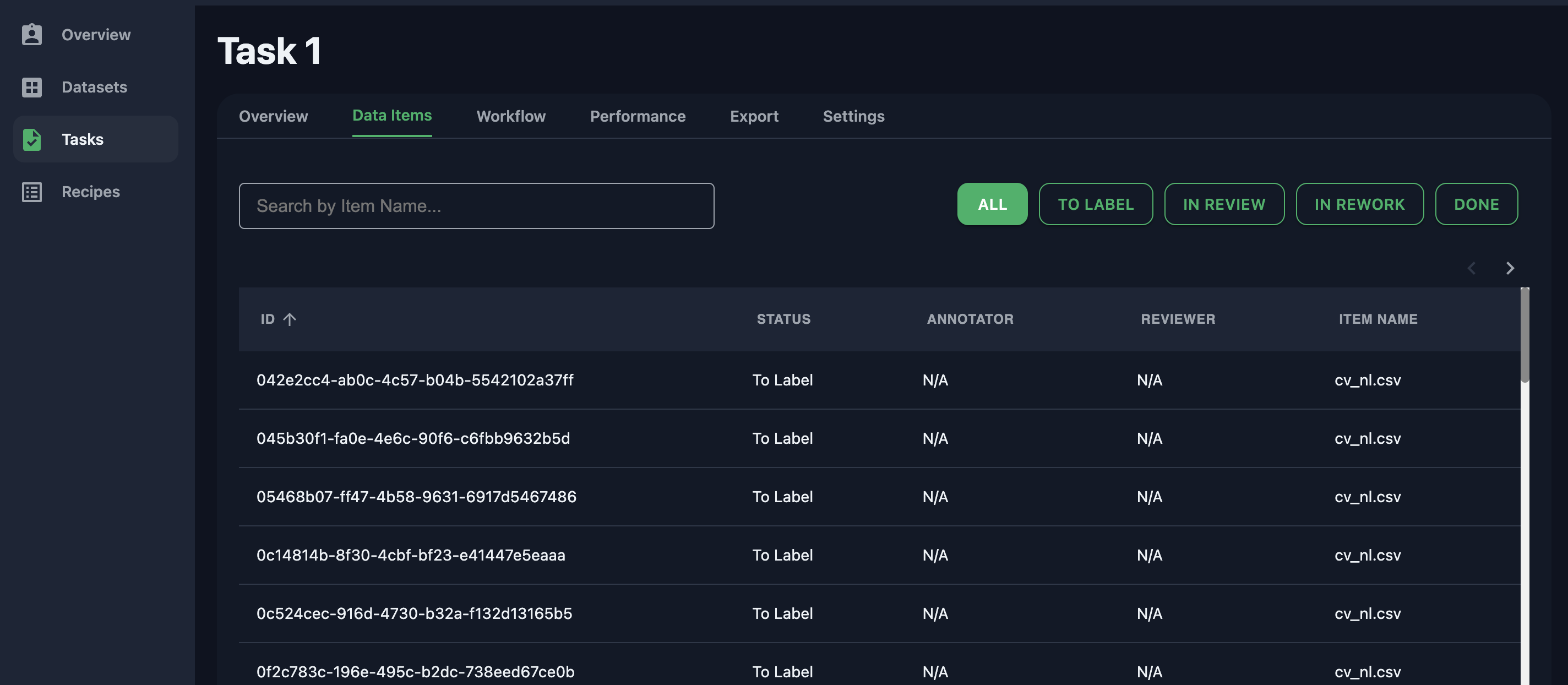Click cv_nl.csv in row 0c524cec
Image resolution: width=1568 pixels, height=685 pixels.
click(x=1368, y=614)
